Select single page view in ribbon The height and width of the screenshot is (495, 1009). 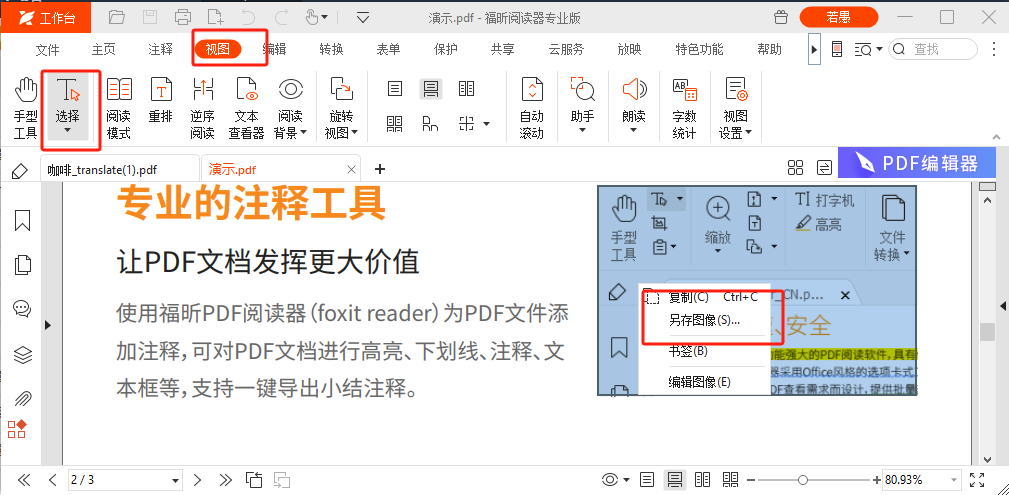click(x=394, y=89)
